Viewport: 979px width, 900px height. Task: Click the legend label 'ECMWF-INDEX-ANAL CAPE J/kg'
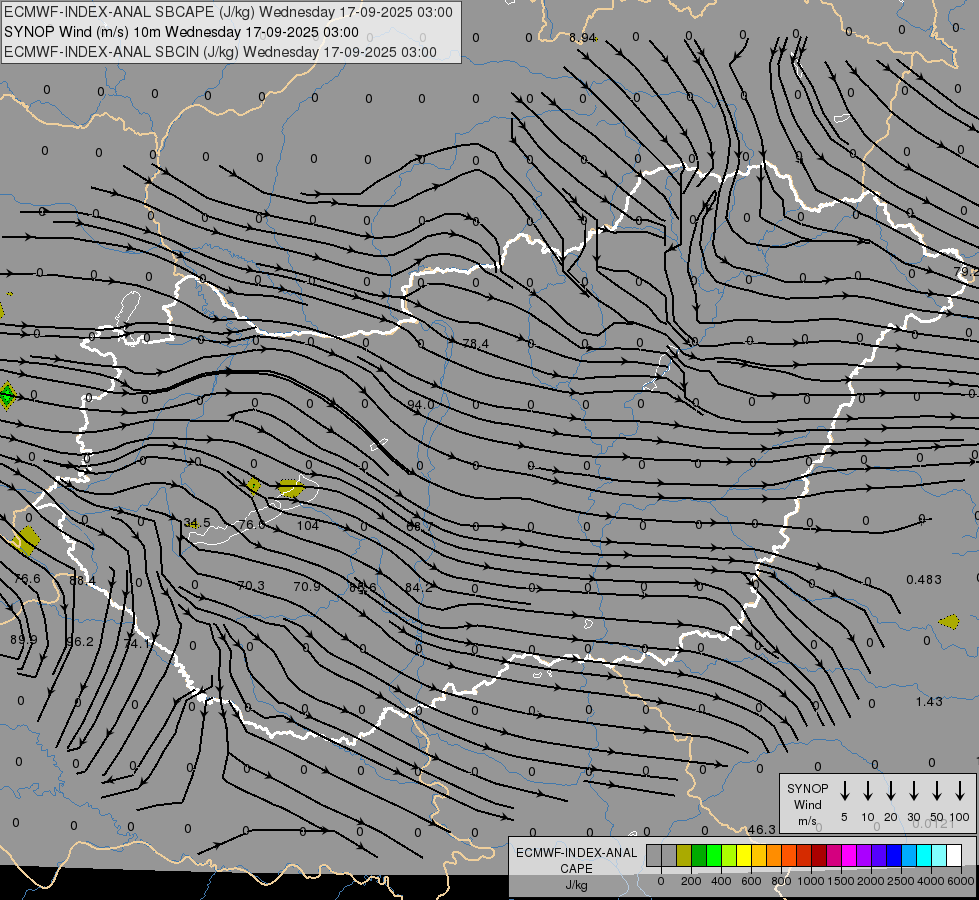click(x=576, y=868)
